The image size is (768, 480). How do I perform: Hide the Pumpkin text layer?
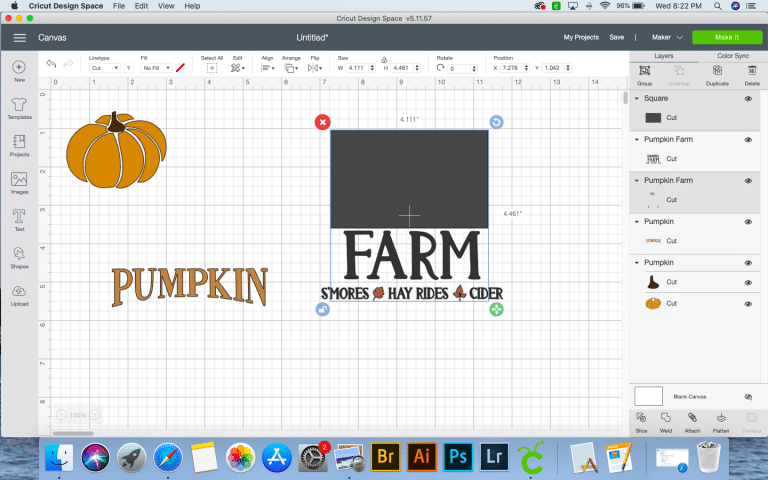tap(748, 222)
